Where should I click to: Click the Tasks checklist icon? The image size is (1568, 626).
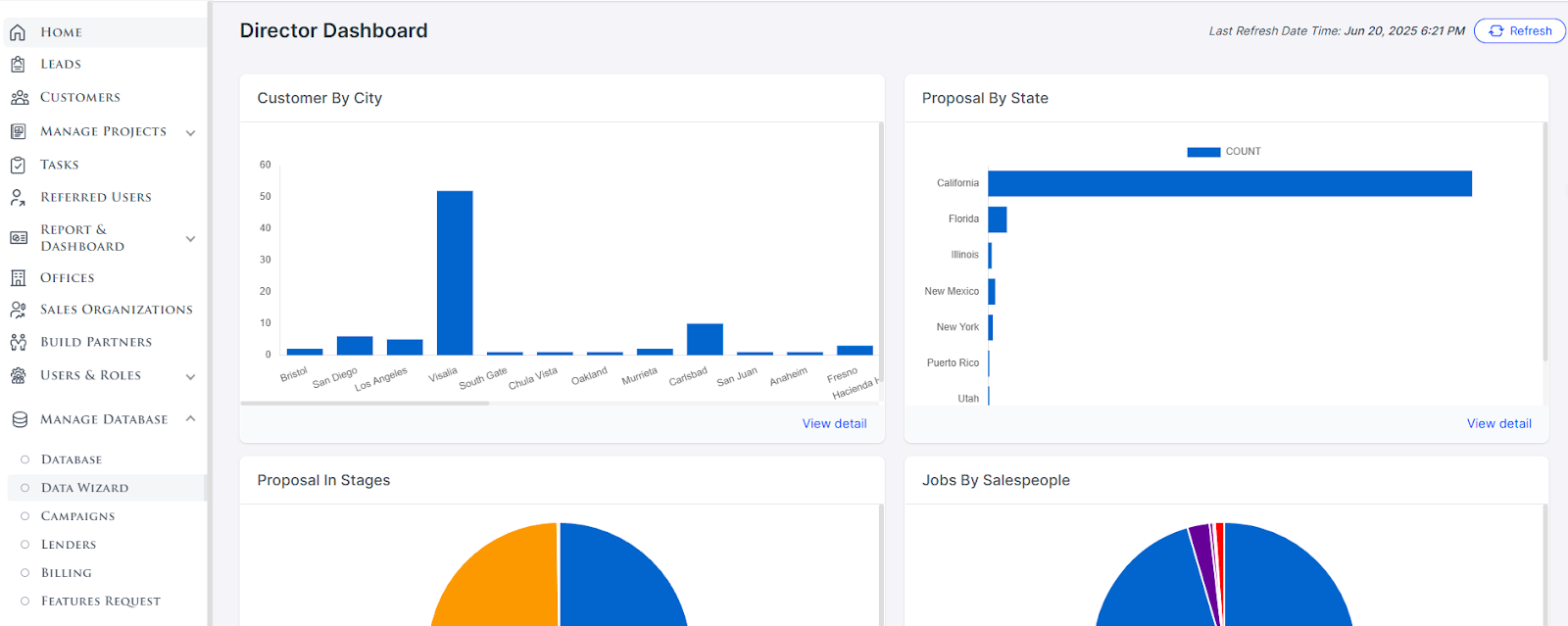point(18,165)
